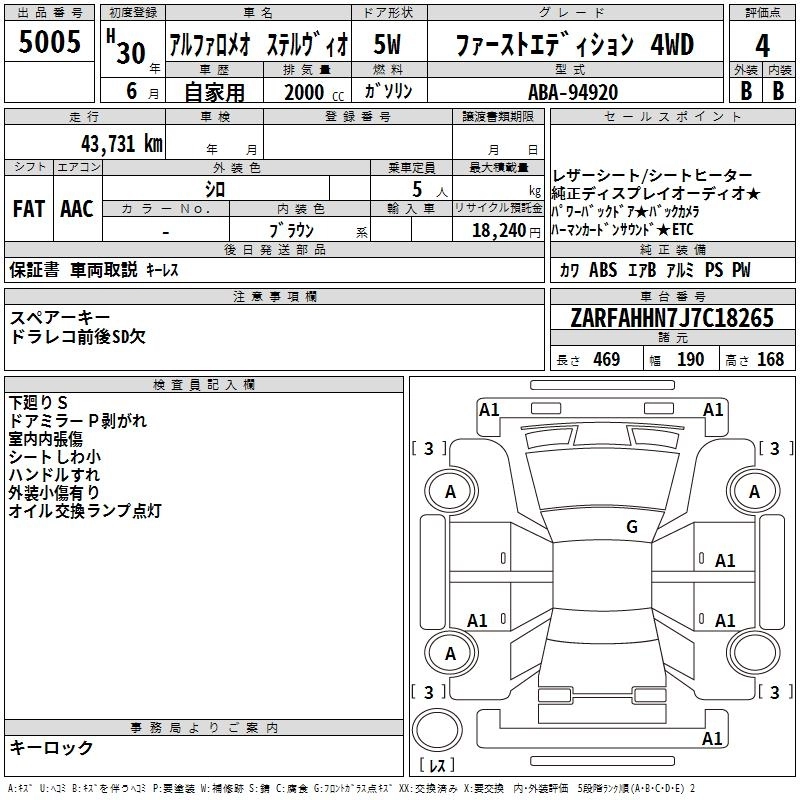The height and width of the screenshot is (800, 800).
Task: Click the A mark on the rear left wheel
Action: coord(451,654)
